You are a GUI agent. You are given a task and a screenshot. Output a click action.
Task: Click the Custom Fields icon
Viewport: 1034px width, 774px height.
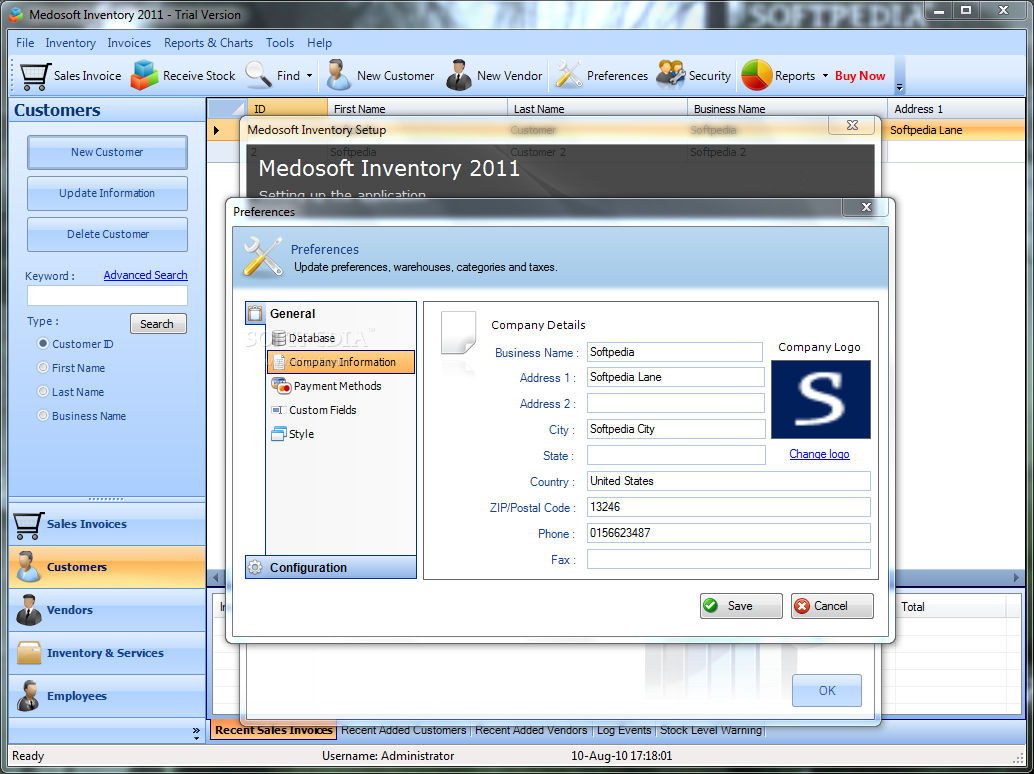pos(278,410)
